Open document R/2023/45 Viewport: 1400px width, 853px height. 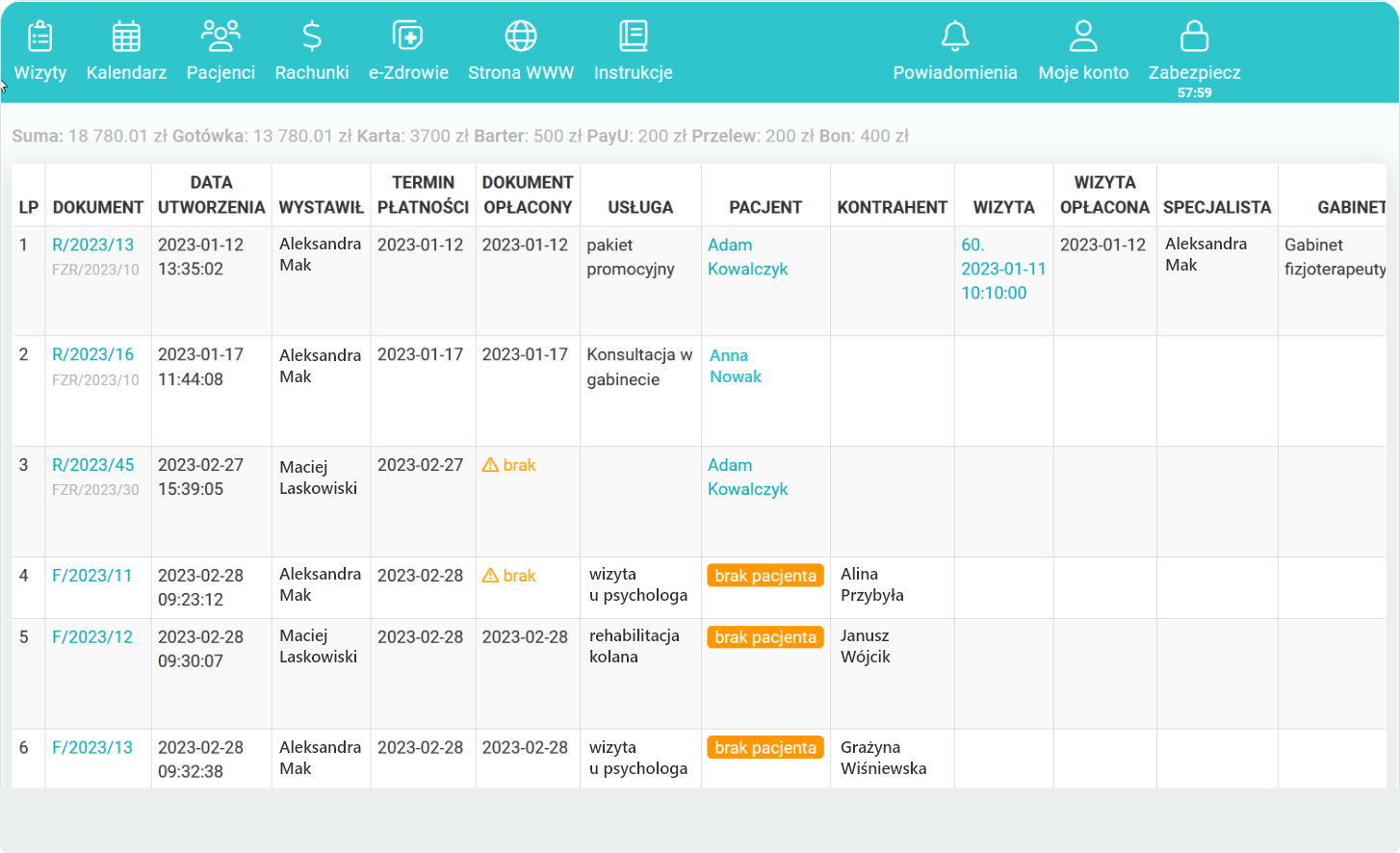(x=93, y=465)
